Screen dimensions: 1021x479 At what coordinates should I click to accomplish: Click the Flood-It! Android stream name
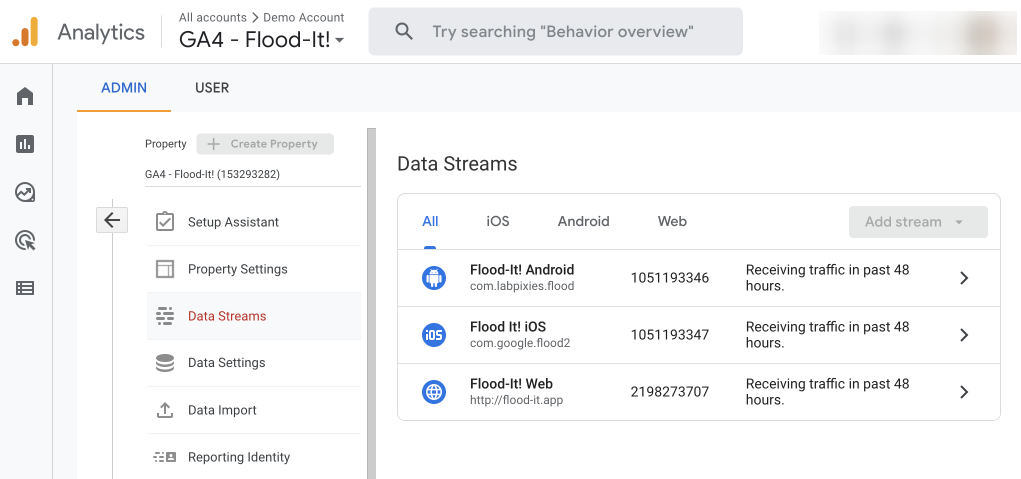pyautogui.click(x=522, y=269)
